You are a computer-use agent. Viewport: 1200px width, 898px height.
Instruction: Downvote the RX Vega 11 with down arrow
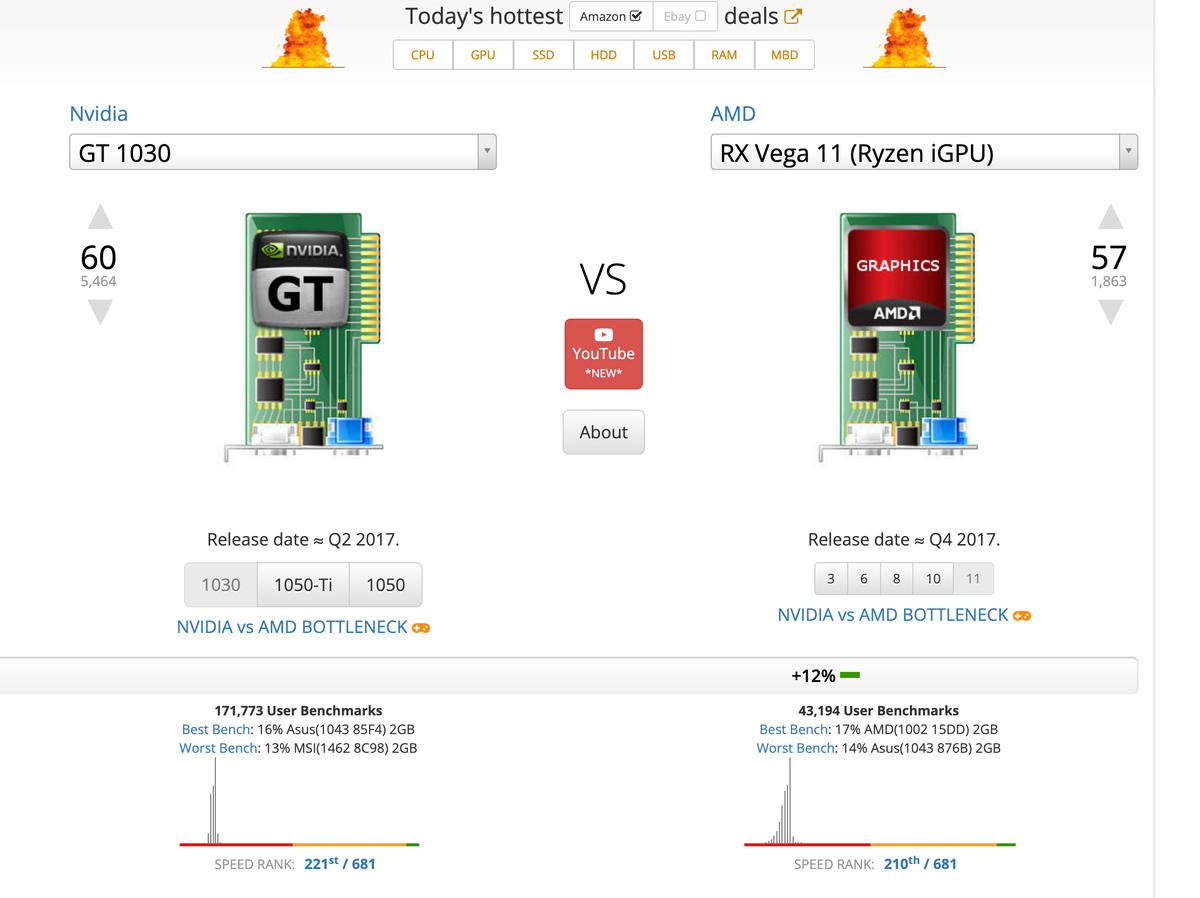1110,312
